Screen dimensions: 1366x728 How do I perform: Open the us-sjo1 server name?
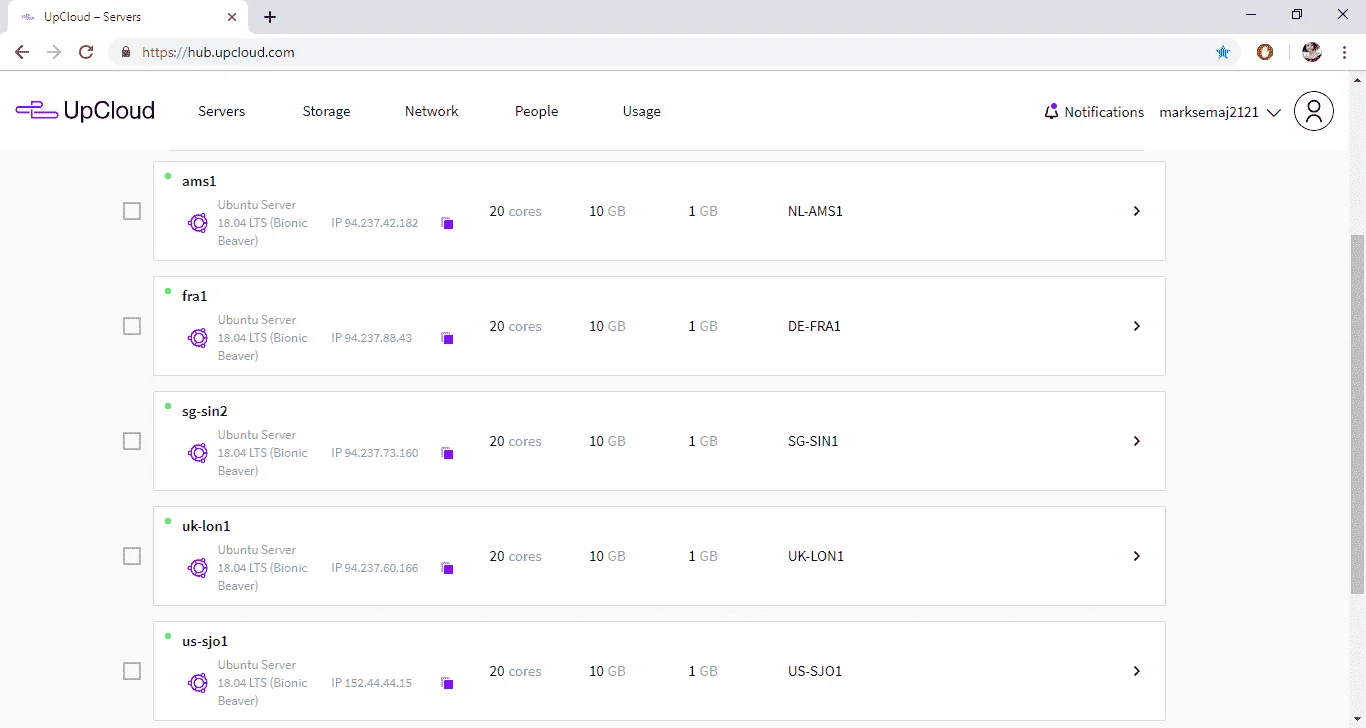205,641
